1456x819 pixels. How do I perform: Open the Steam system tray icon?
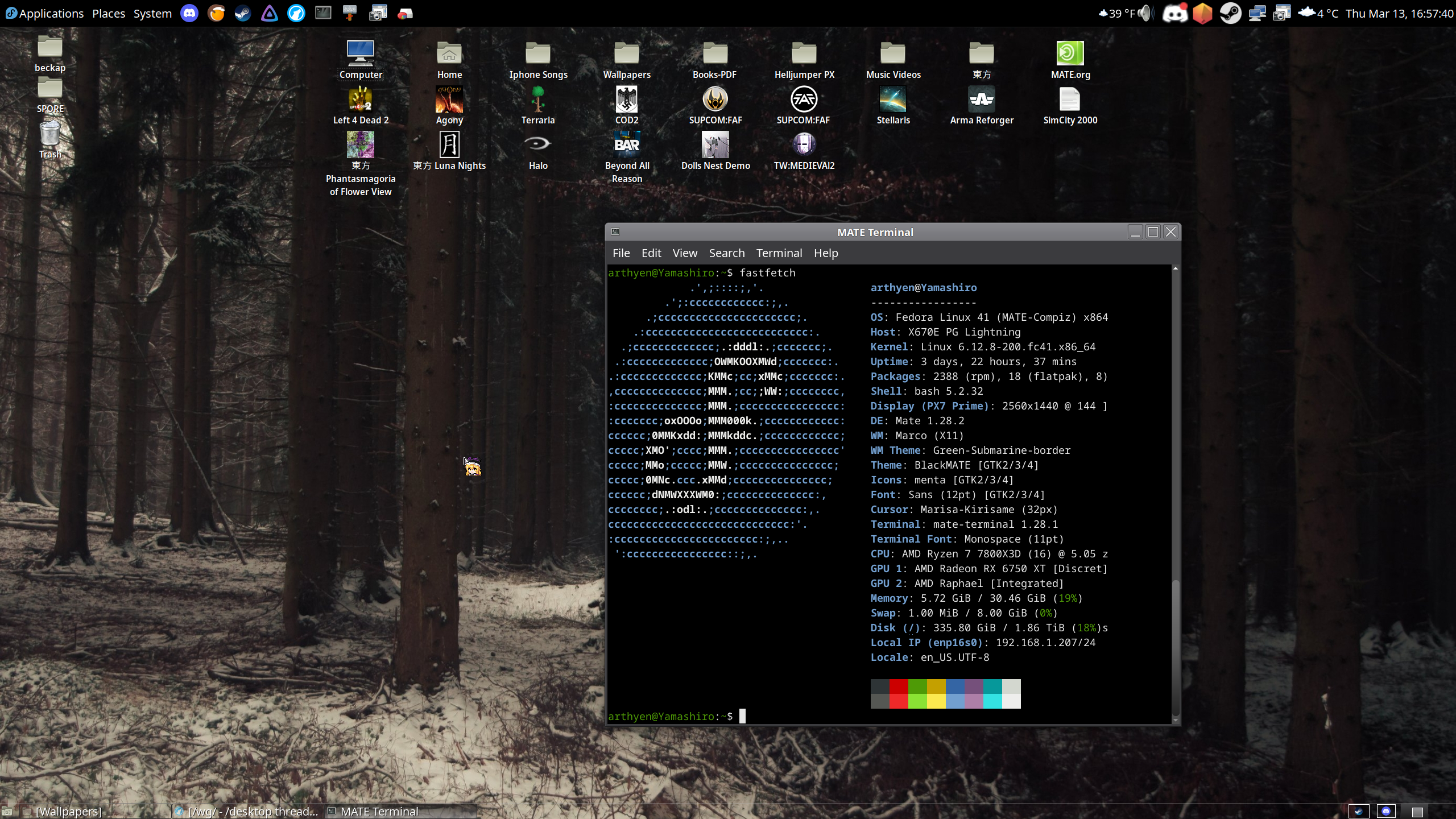click(1231, 13)
